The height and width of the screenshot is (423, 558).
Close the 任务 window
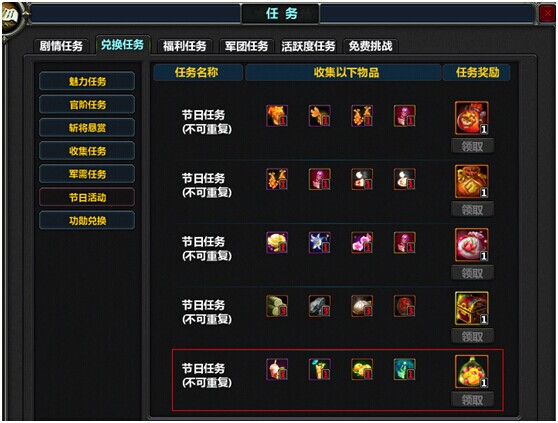point(547,14)
